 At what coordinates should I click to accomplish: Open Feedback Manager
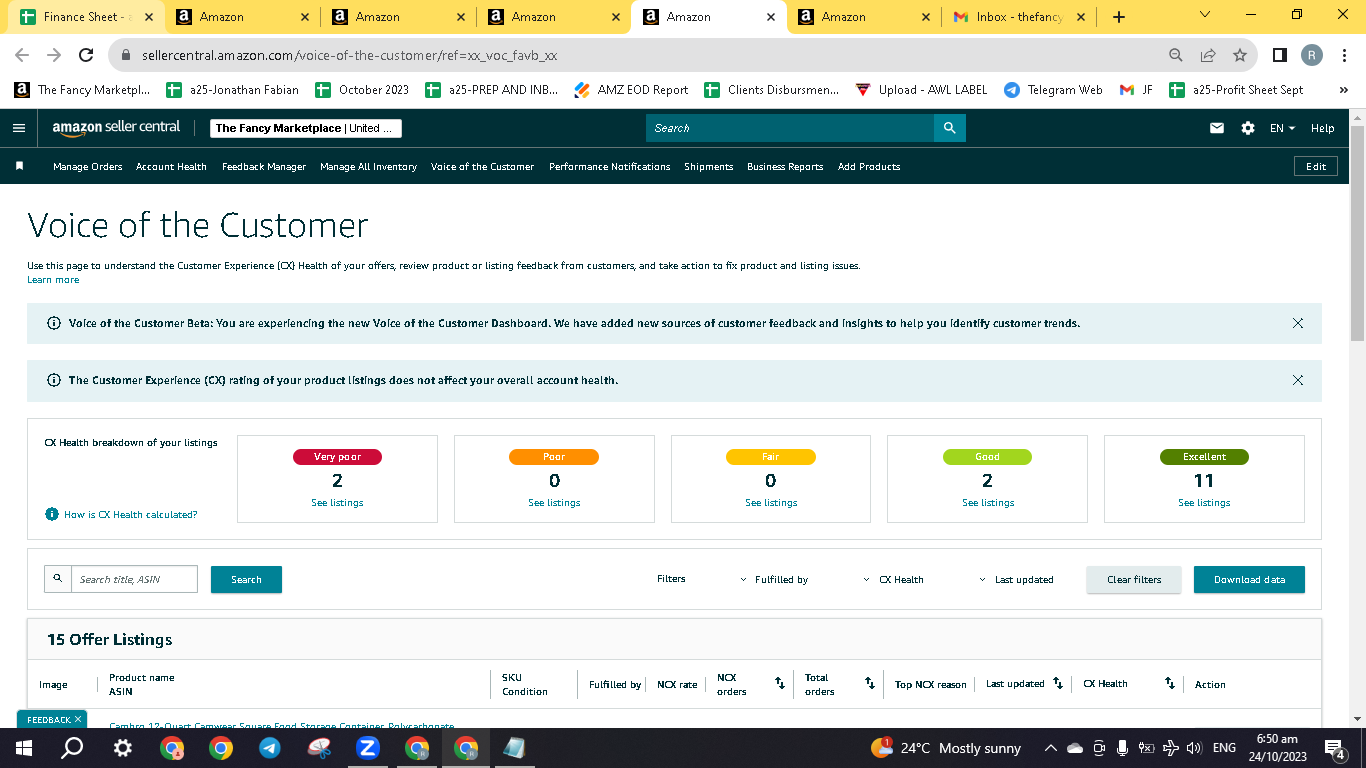point(264,167)
